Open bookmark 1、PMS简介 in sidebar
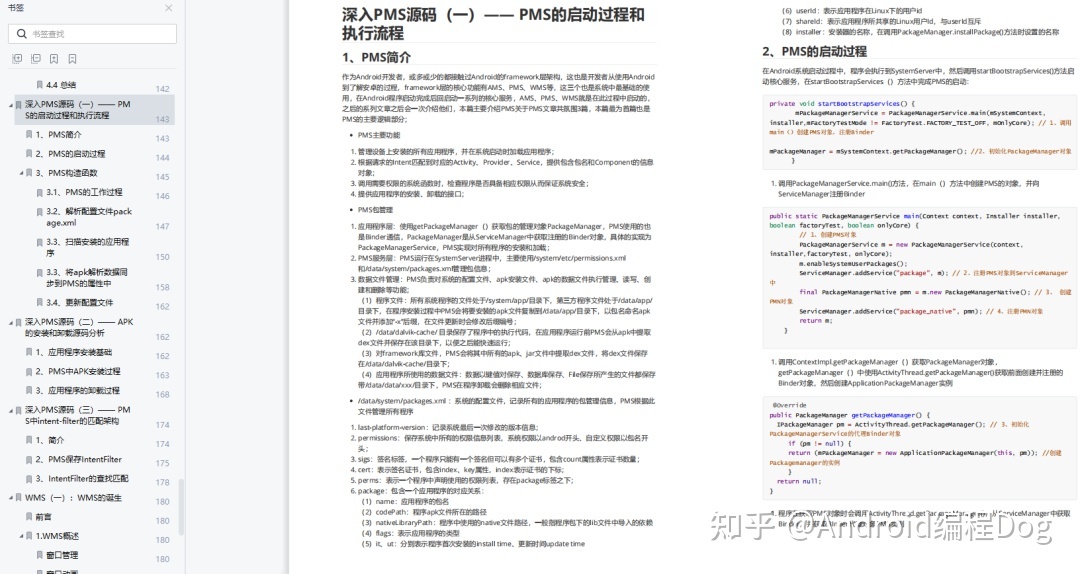This screenshot has height=574, width=1080. pyautogui.click(x=59, y=135)
